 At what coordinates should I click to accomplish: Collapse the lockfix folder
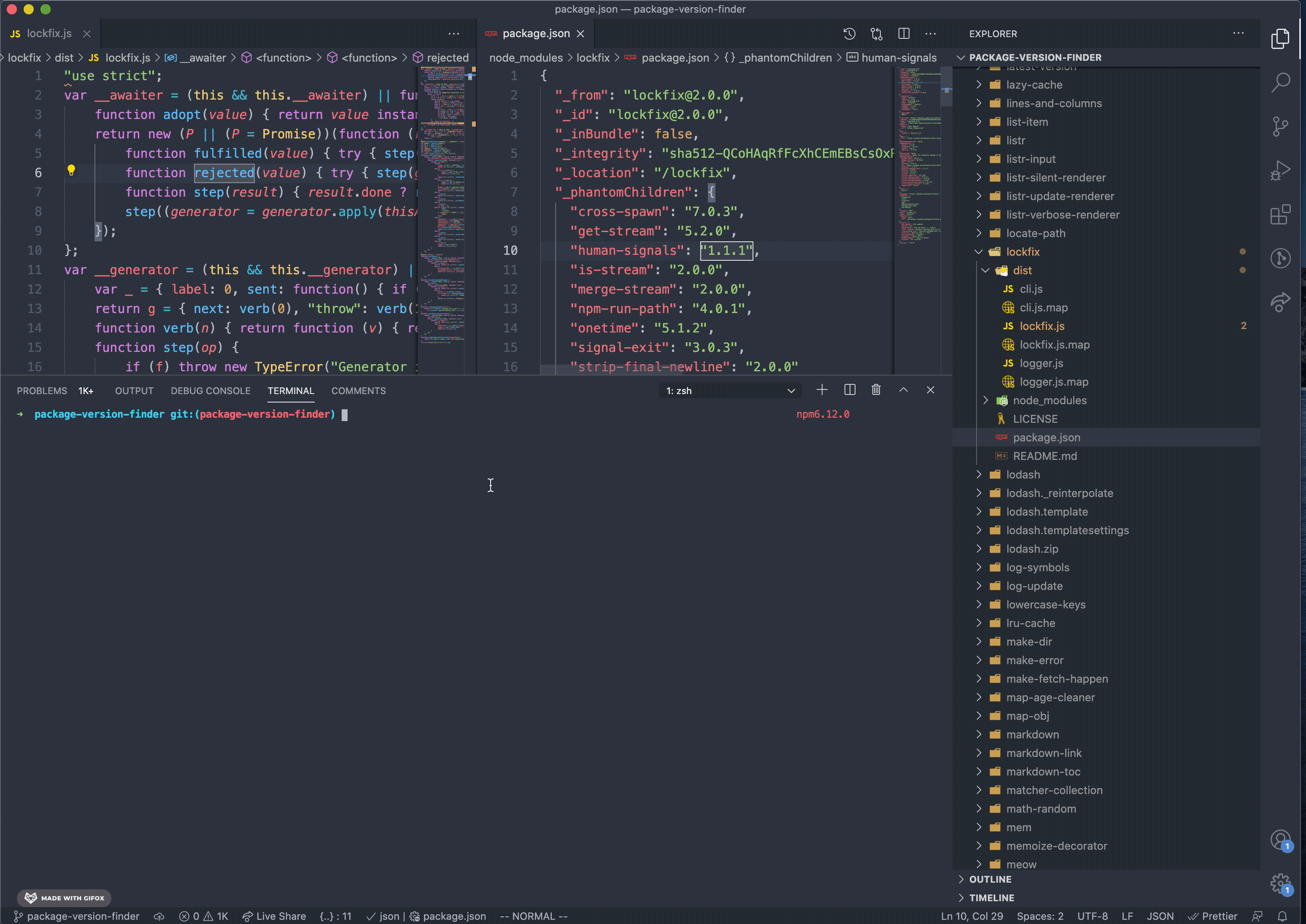[1022, 251]
